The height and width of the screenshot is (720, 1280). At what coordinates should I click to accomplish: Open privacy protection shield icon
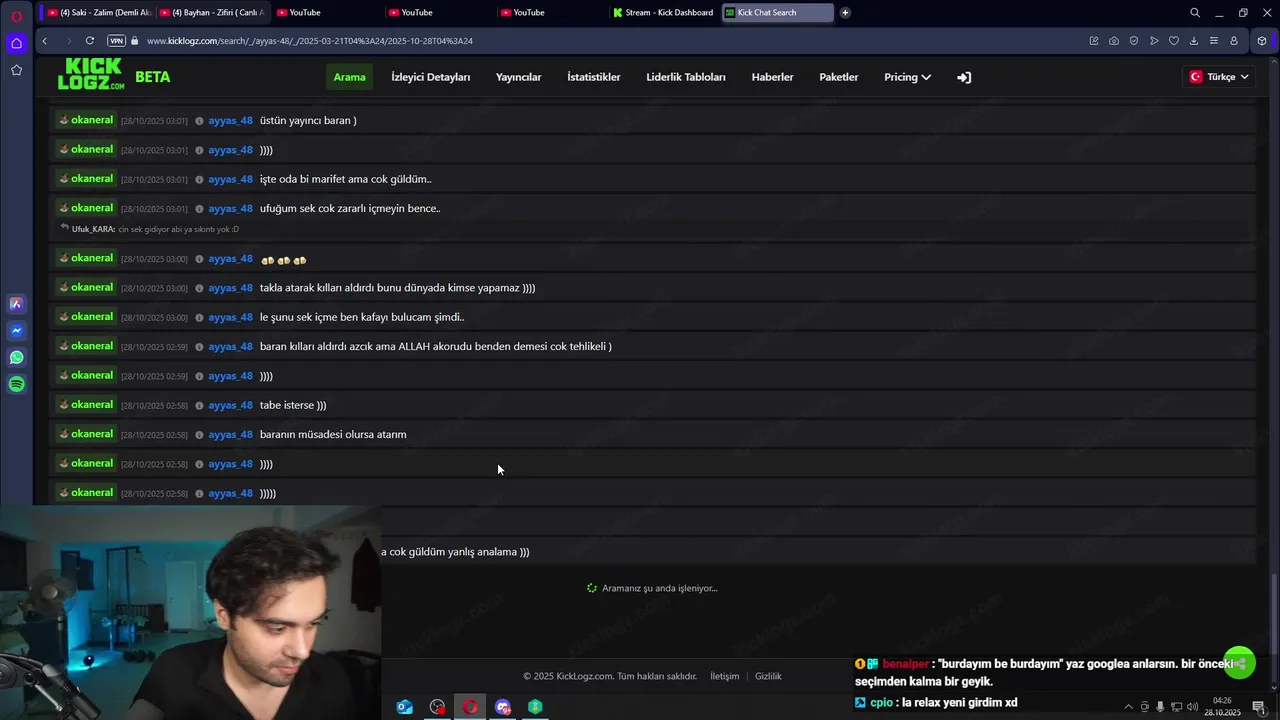(1134, 41)
